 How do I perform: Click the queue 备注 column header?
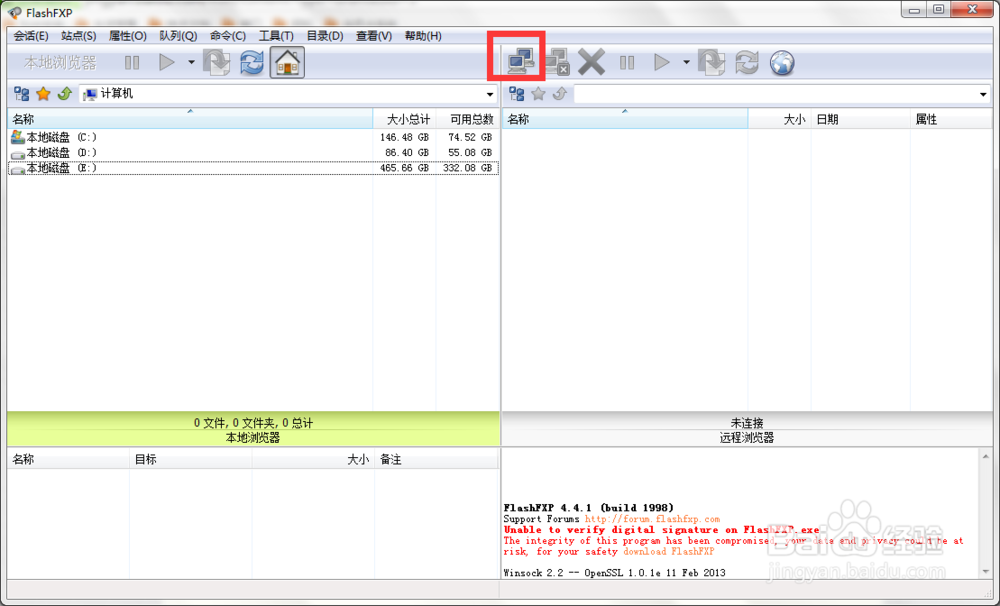coord(436,459)
